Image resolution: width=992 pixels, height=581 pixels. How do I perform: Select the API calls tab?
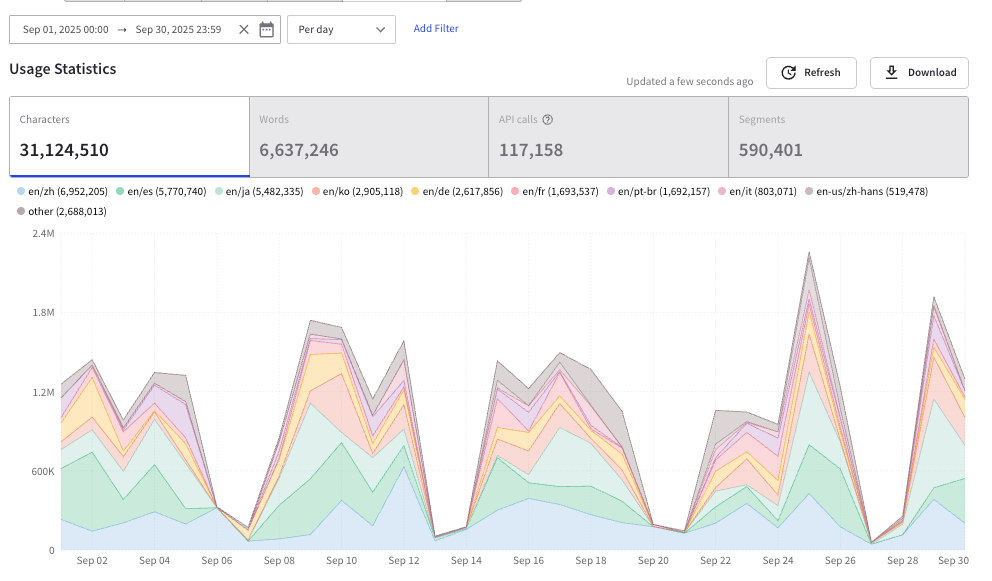click(x=608, y=136)
